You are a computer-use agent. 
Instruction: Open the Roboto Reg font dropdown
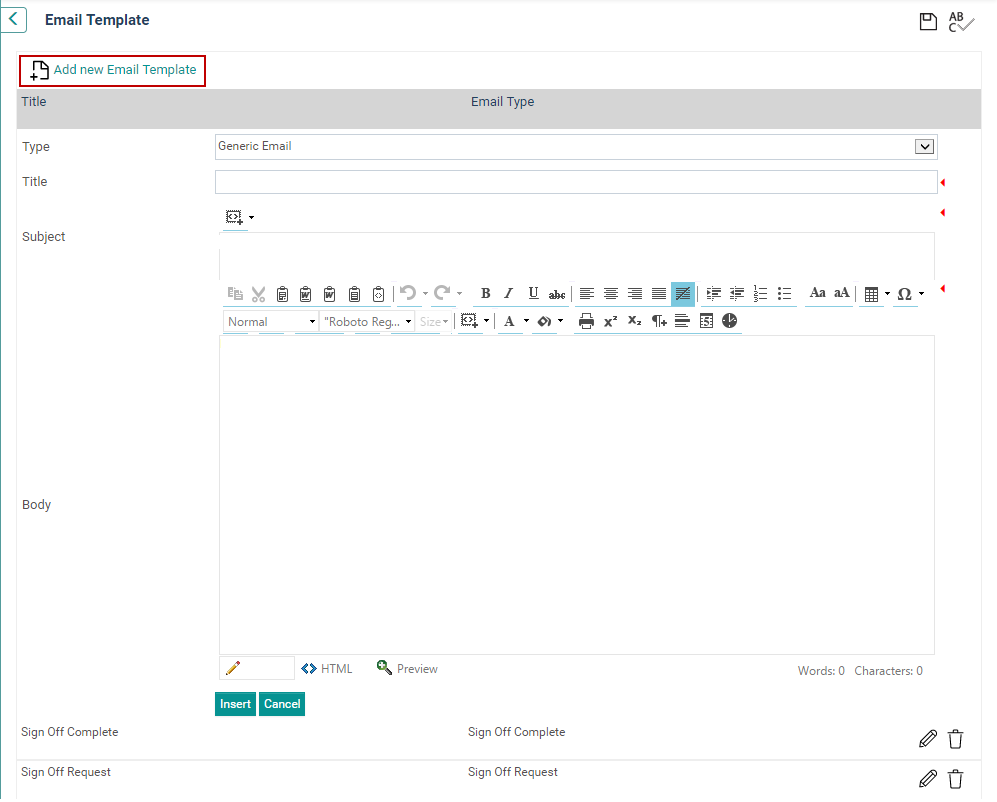click(x=367, y=322)
